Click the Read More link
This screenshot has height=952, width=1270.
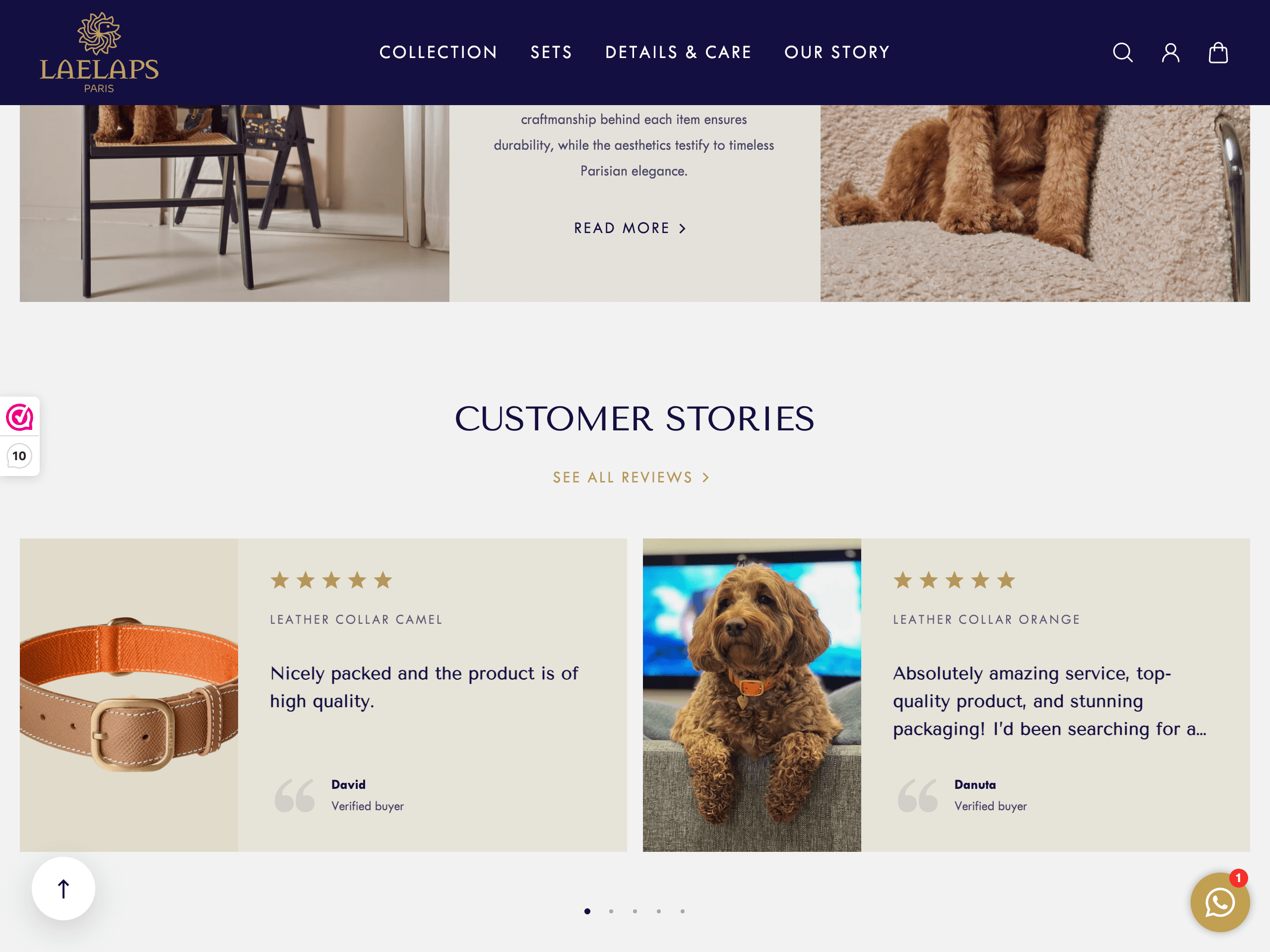coord(630,228)
